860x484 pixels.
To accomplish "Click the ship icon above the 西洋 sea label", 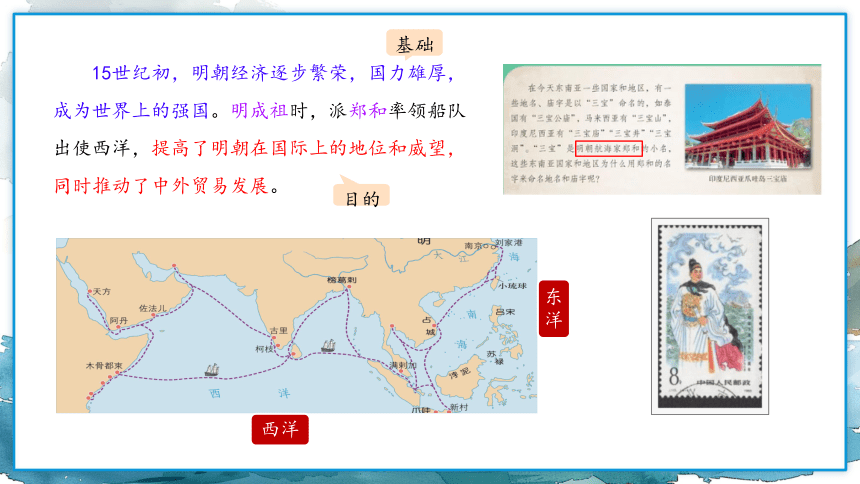I will coord(212,370).
